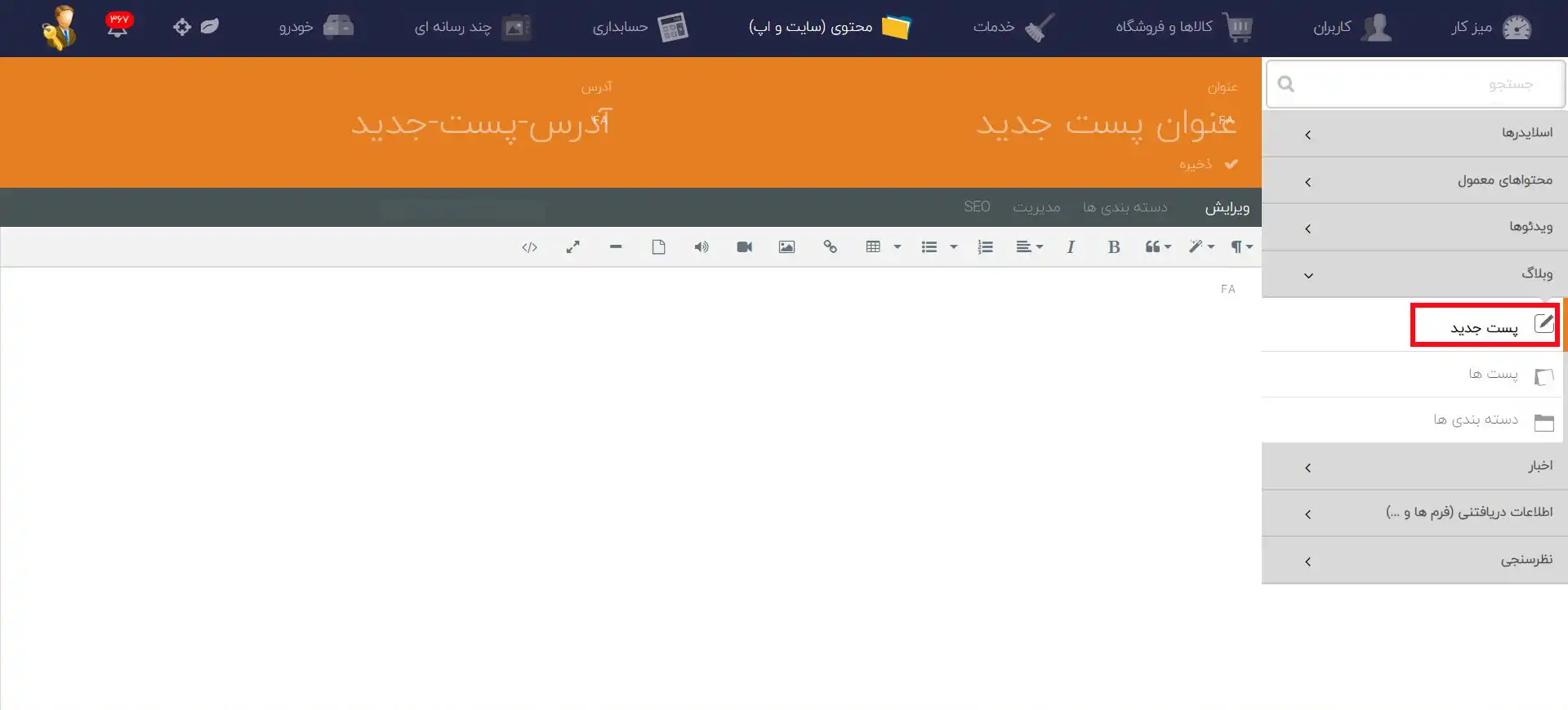Image resolution: width=1568 pixels, height=710 pixels.
Task: Open the unordered list dropdown arrow
Action: click(x=953, y=247)
